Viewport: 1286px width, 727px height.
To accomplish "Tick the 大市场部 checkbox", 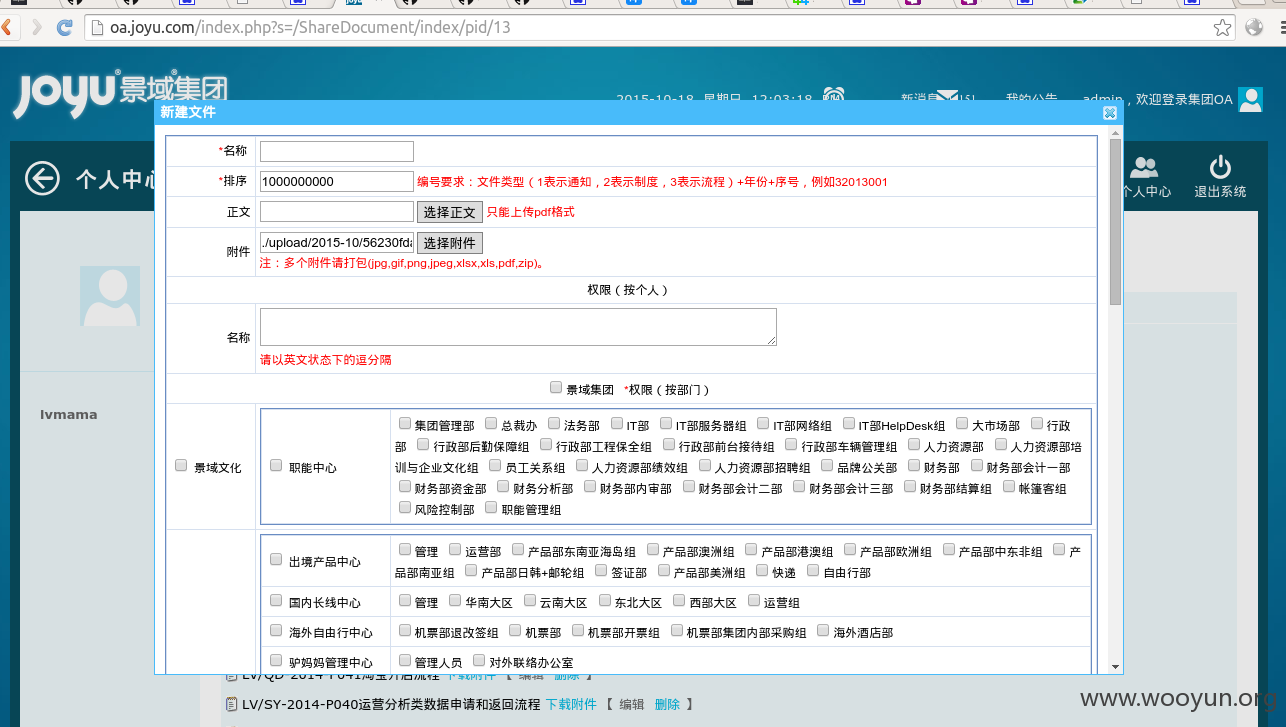I will tap(962, 423).
